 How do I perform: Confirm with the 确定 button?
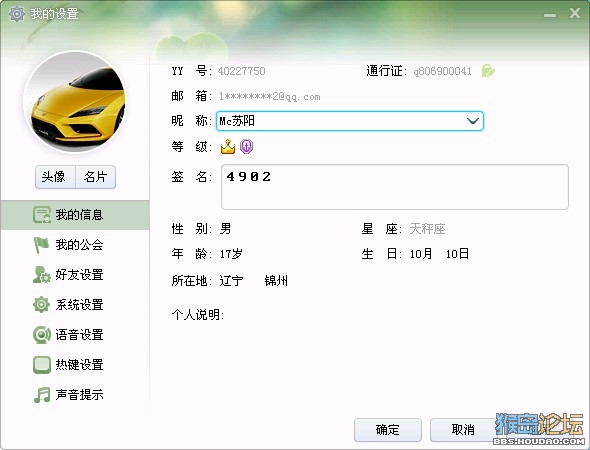pyautogui.click(x=388, y=430)
